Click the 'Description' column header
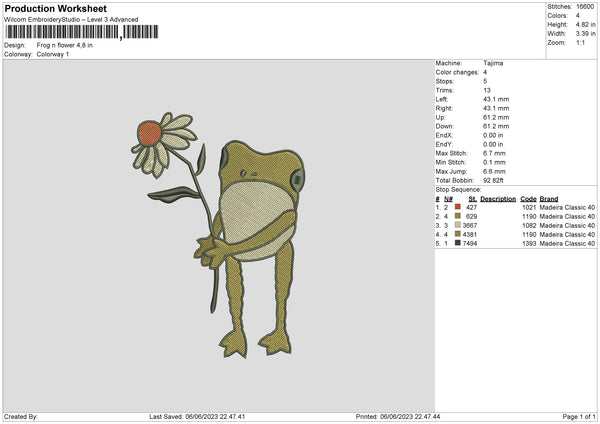 pyautogui.click(x=498, y=199)
